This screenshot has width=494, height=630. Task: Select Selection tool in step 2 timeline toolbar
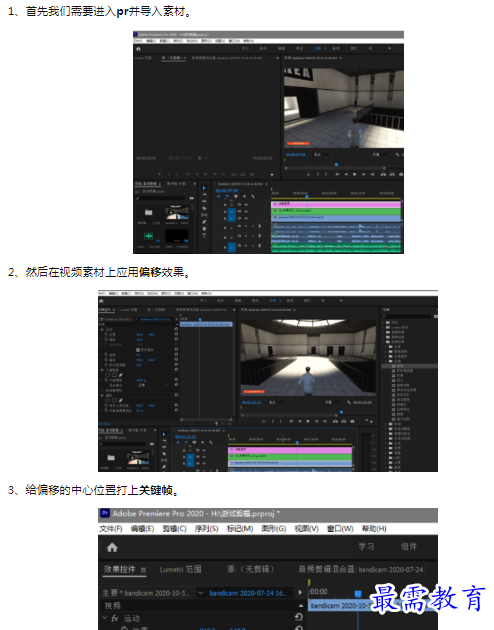coord(164,434)
